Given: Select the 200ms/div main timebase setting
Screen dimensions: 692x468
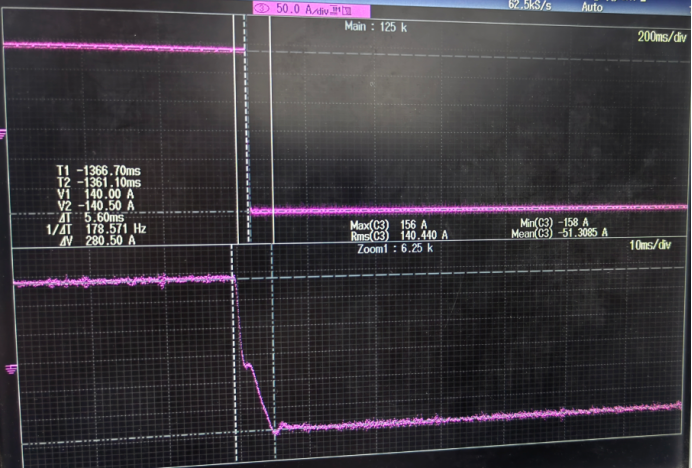Looking at the screenshot, I should pos(661,37).
